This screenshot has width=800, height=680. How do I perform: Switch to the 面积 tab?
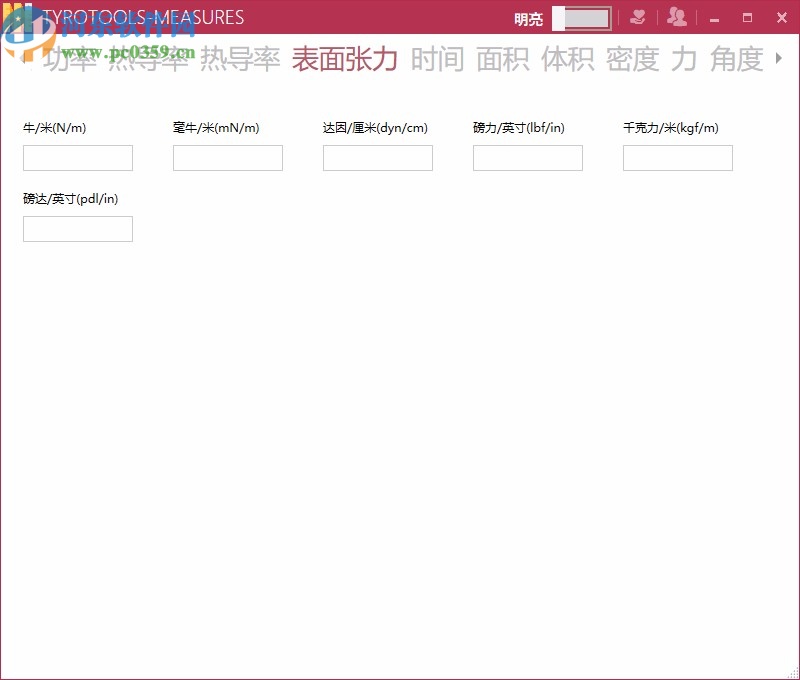click(503, 59)
